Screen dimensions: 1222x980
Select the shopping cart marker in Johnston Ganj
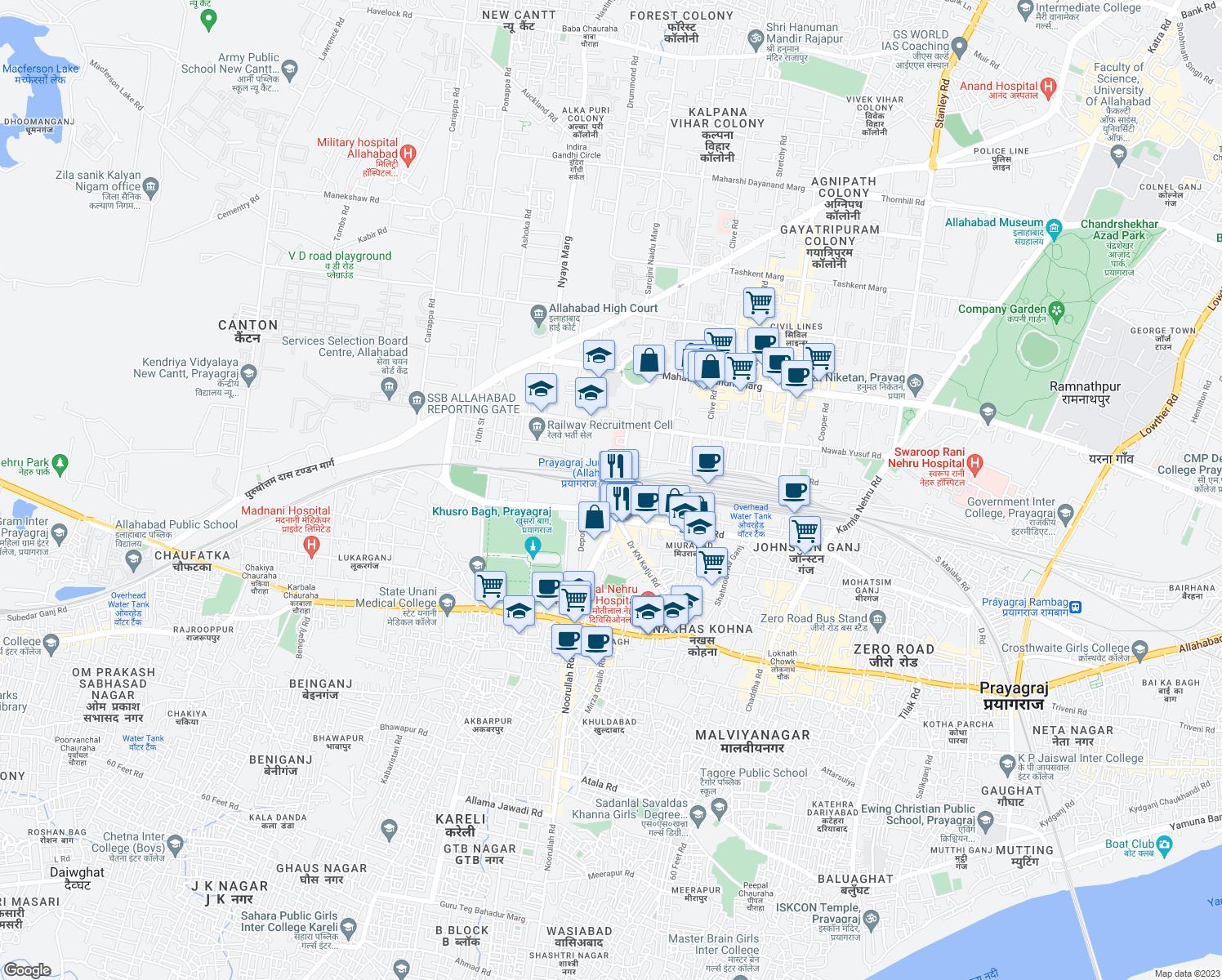pyautogui.click(x=805, y=532)
